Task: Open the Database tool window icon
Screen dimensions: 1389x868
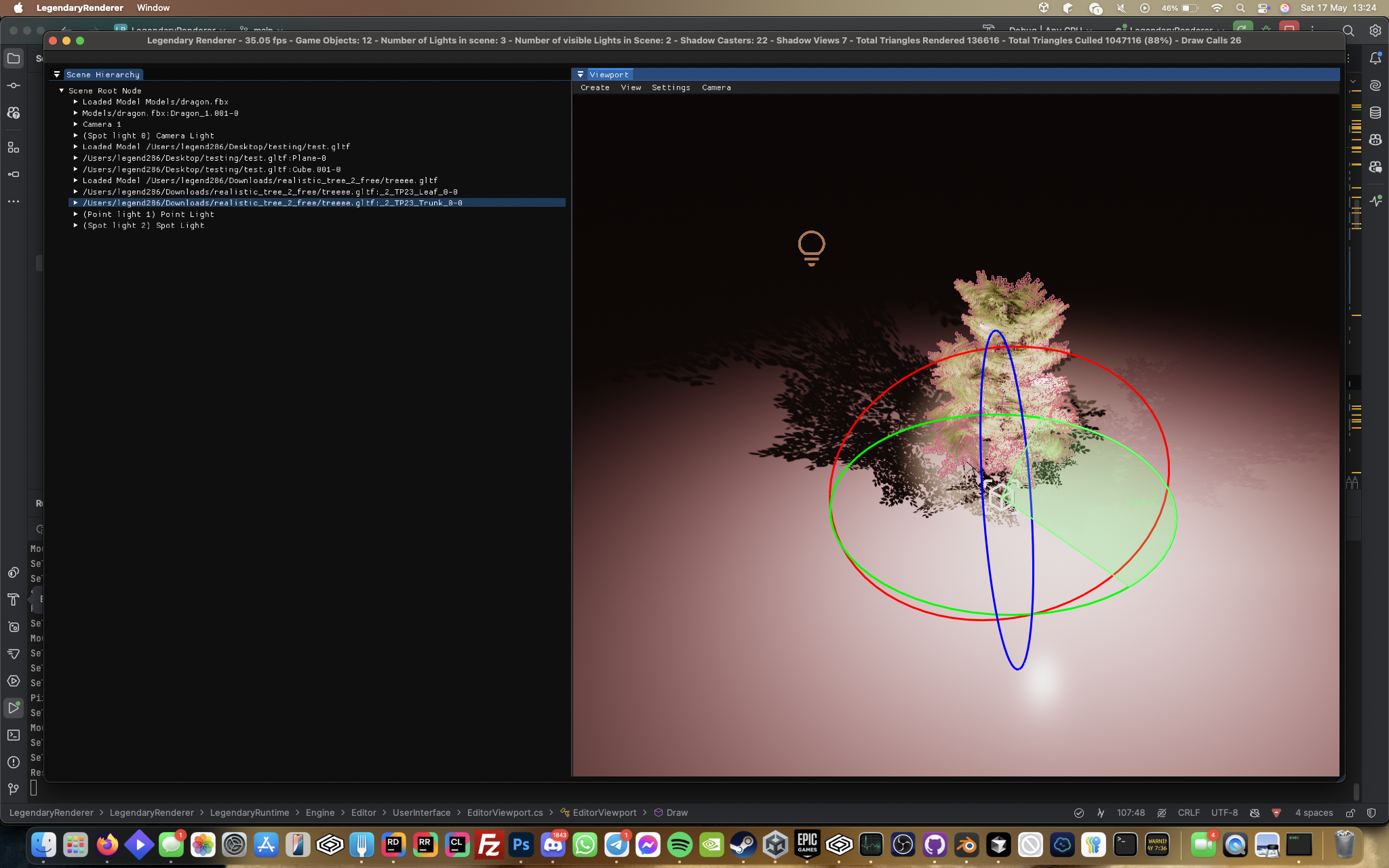Action: [x=1375, y=113]
